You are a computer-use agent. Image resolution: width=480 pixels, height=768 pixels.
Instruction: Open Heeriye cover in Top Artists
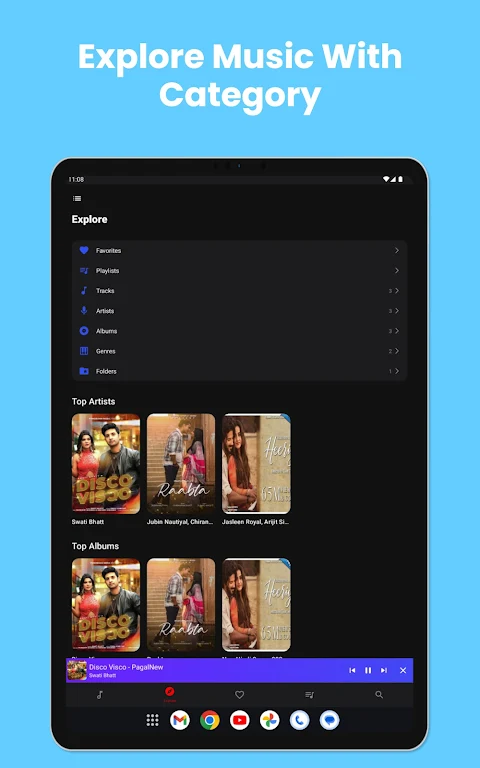click(x=256, y=463)
